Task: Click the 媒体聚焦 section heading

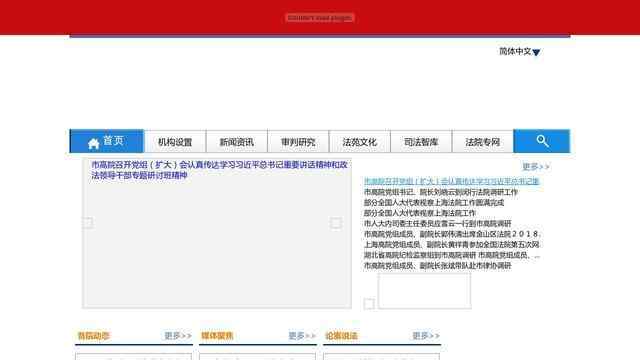Action: [217, 336]
